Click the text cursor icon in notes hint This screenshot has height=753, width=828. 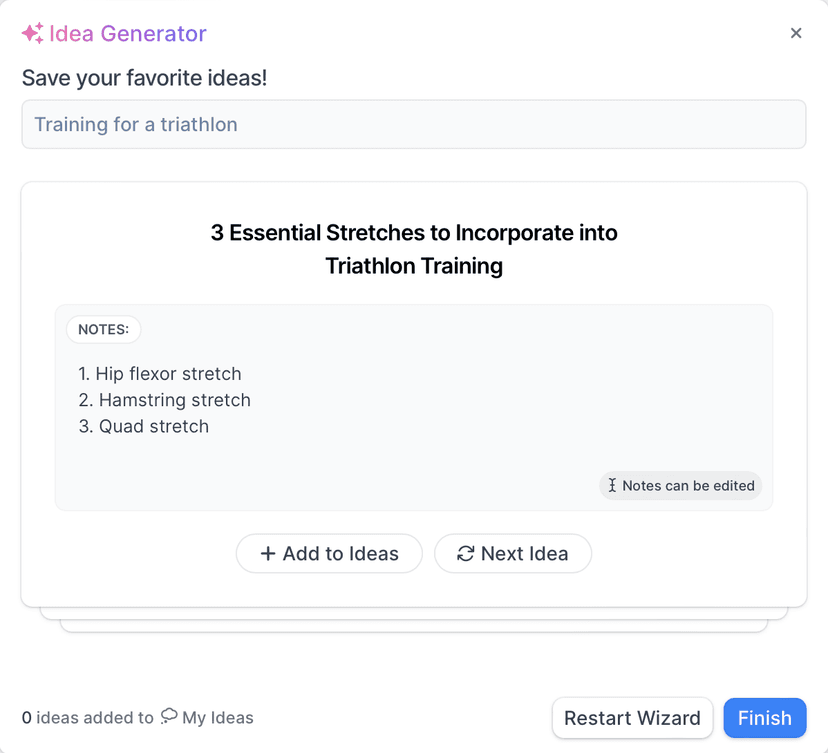tap(612, 486)
